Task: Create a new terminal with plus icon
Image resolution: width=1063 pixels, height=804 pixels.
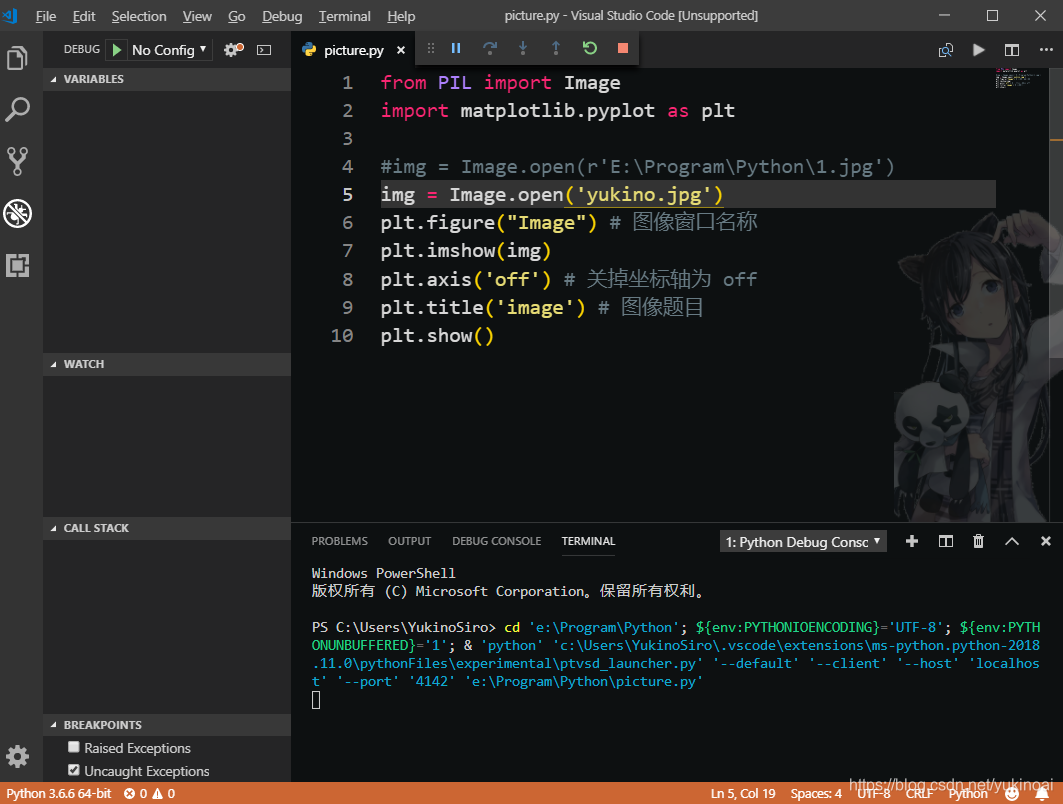Action: pyautogui.click(x=912, y=541)
